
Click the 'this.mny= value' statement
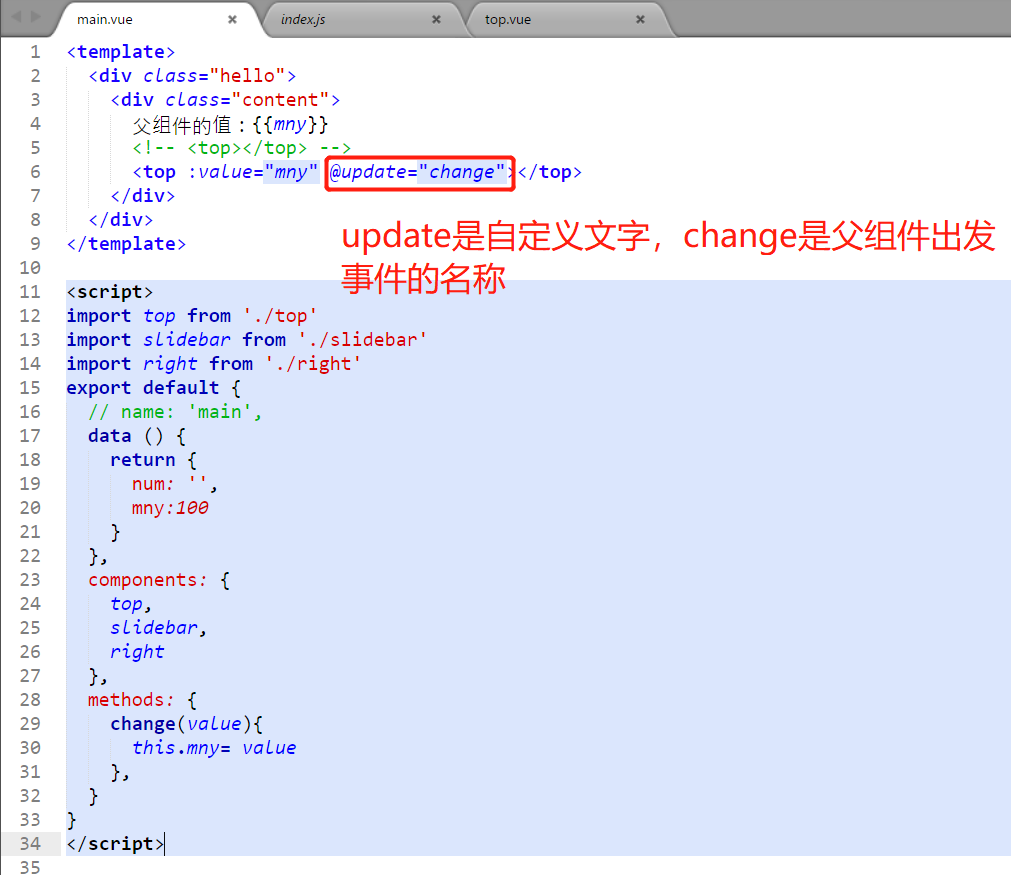(214, 747)
